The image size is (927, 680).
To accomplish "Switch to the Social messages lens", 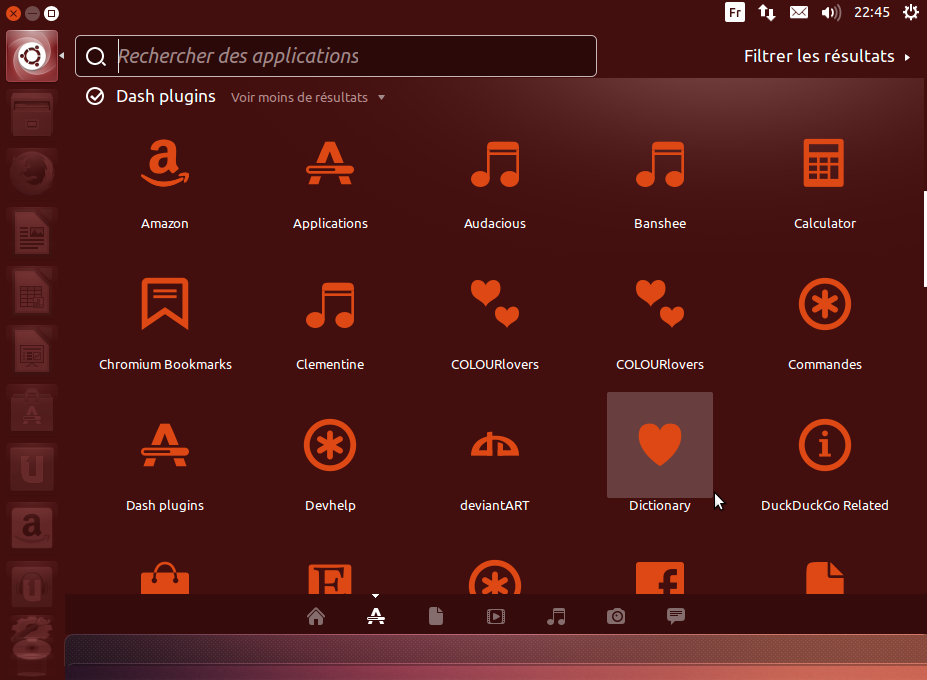I will pyautogui.click(x=676, y=616).
